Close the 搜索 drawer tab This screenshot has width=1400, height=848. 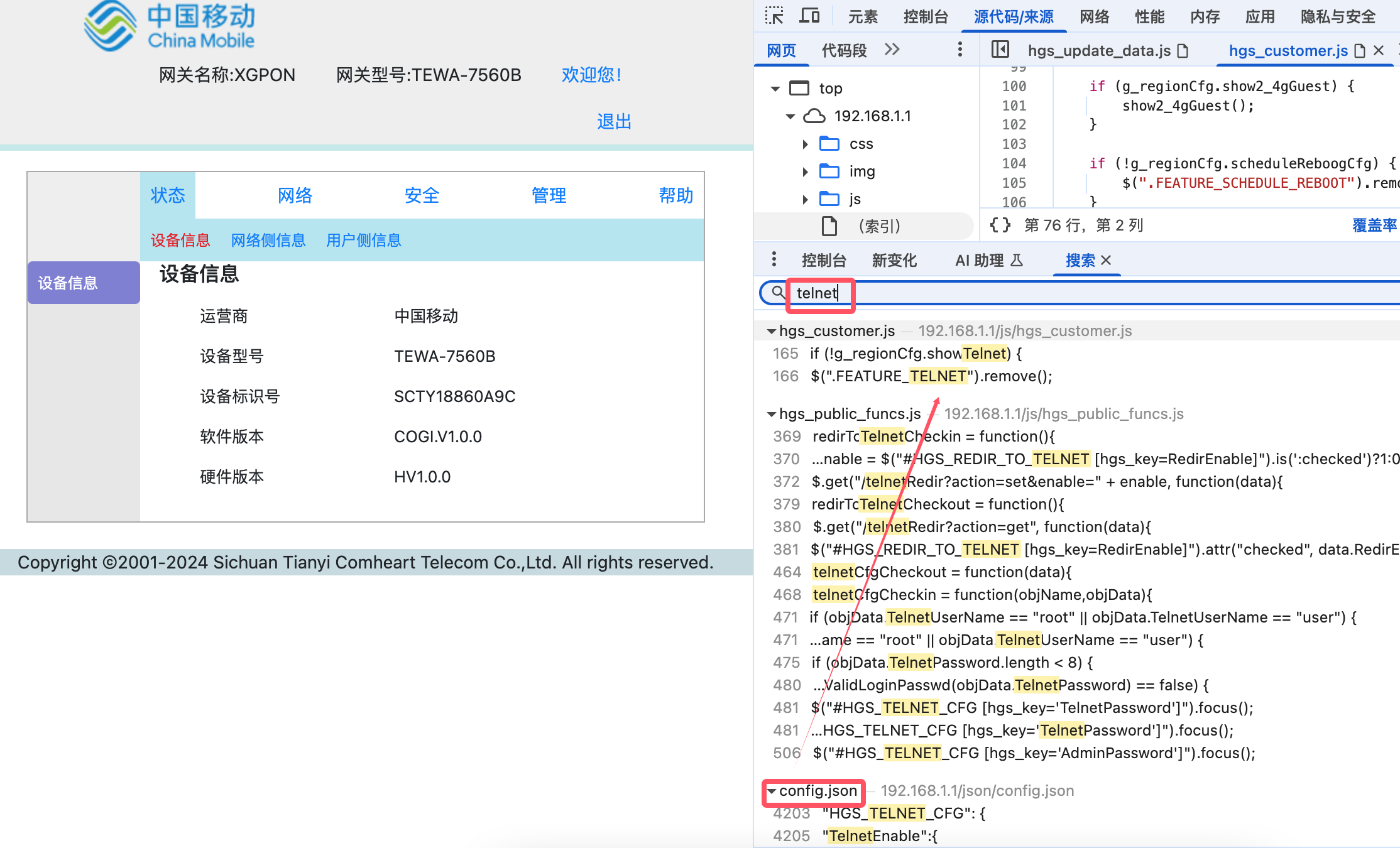pyautogui.click(x=1107, y=260)
